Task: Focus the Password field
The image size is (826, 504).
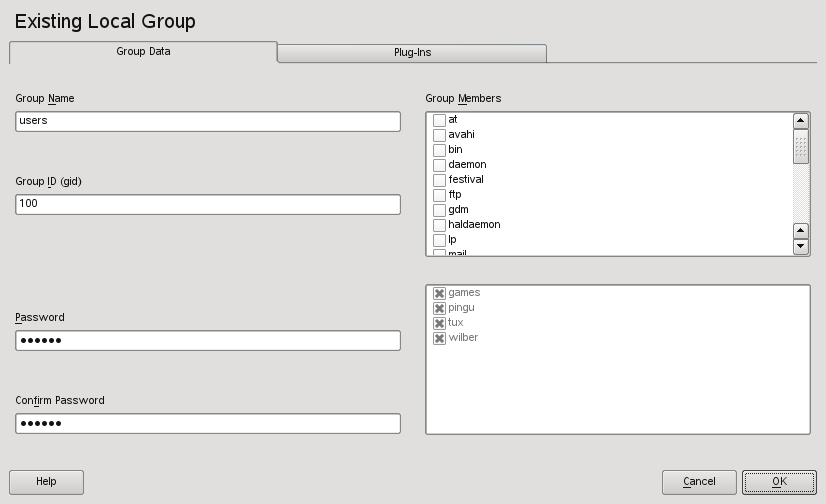Action: pyautogui.click(x=208, y=341)
